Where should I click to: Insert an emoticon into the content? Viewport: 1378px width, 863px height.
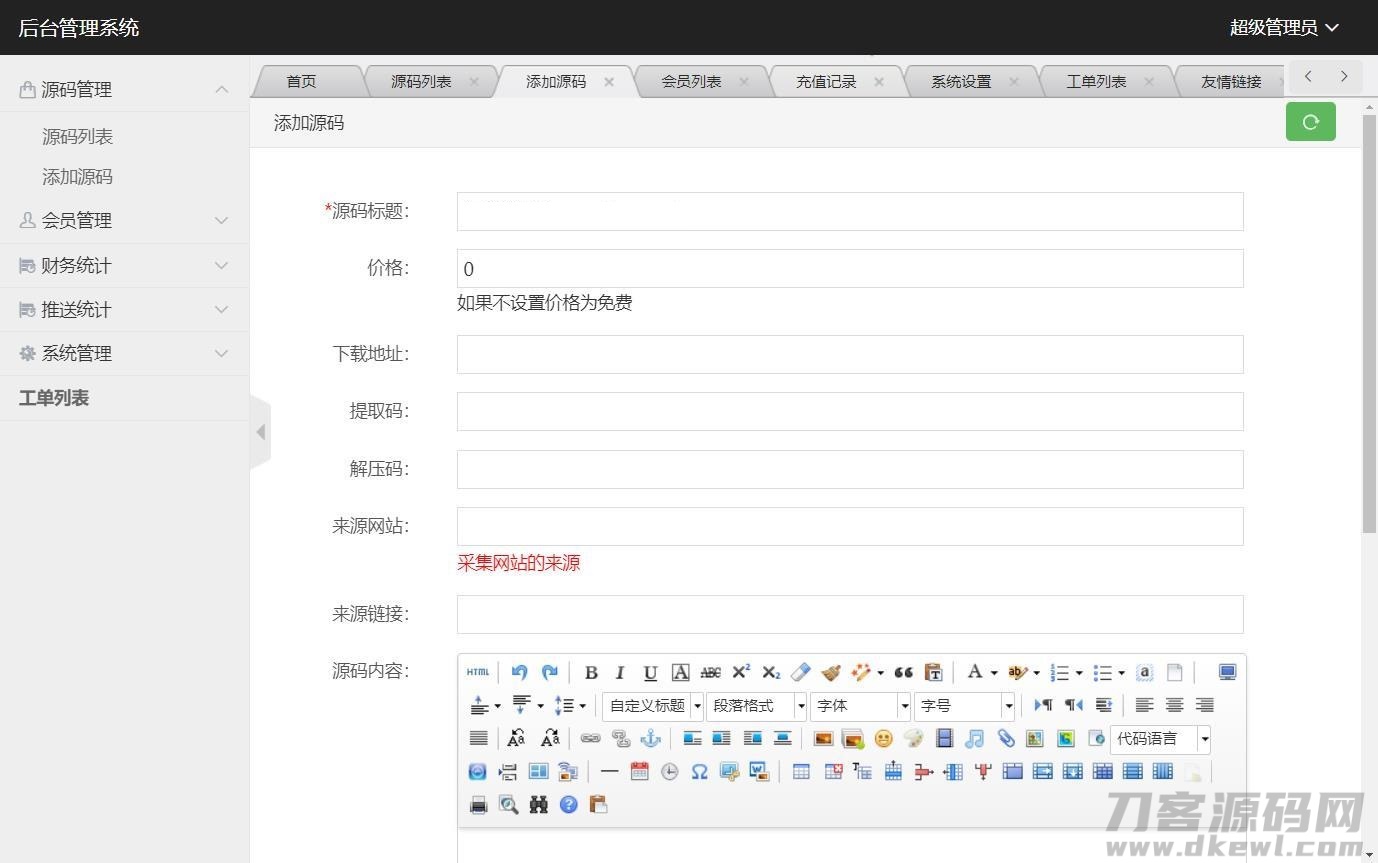coord(882,740)
